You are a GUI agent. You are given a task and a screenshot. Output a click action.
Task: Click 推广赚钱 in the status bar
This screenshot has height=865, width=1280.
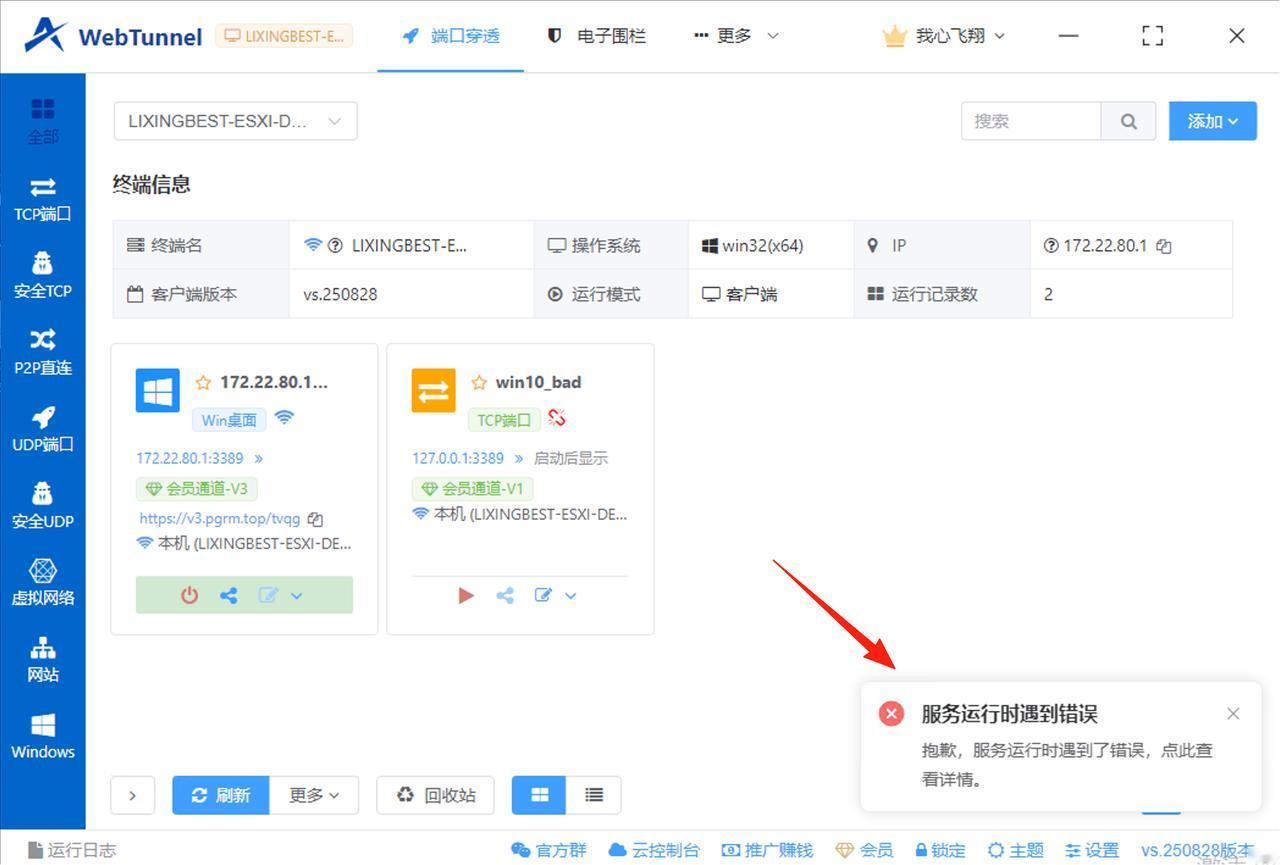(x=767, y=850)
